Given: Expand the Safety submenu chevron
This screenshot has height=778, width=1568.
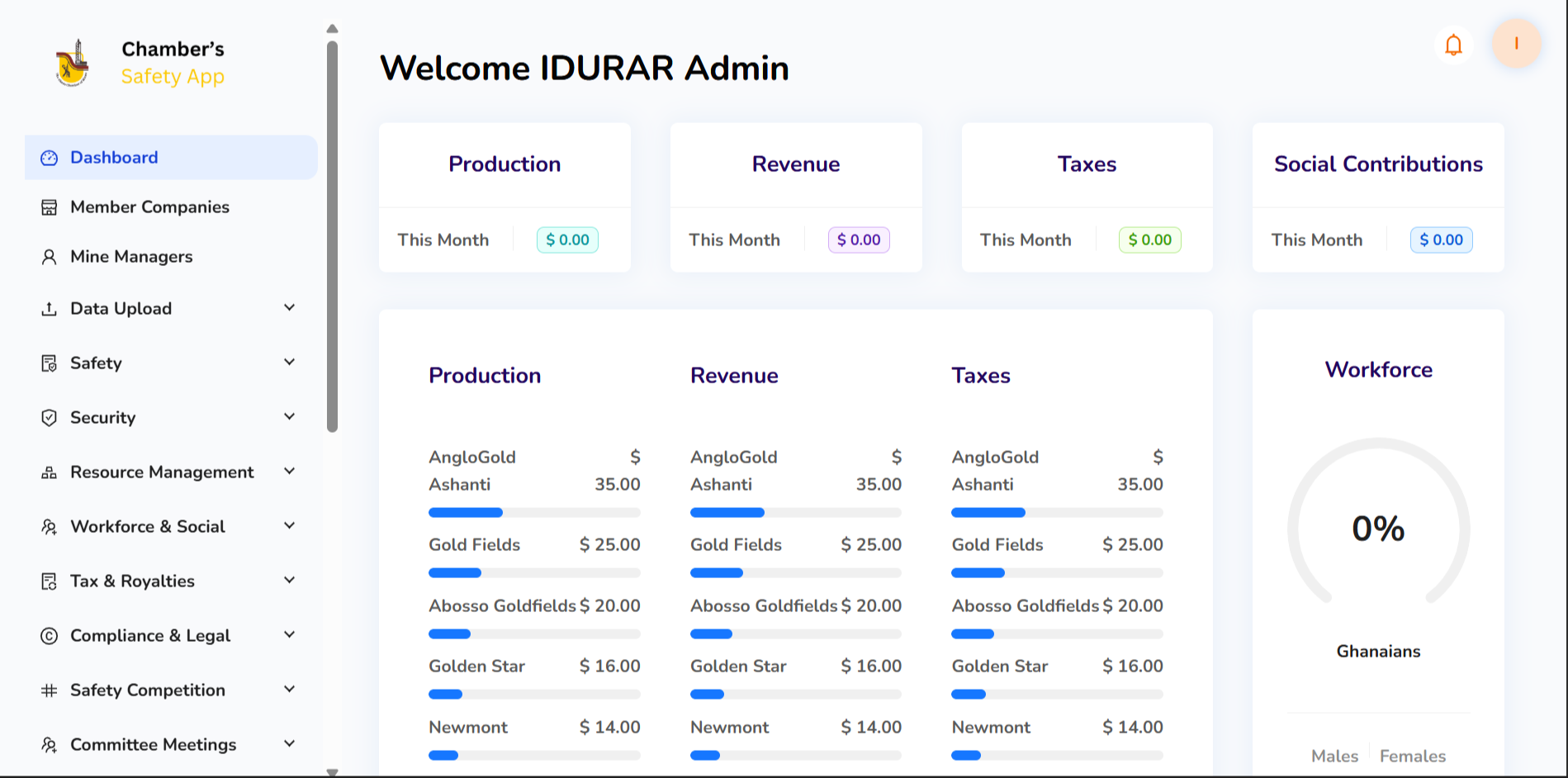Looking at the screenshot, I should click(x=289, y=363).
